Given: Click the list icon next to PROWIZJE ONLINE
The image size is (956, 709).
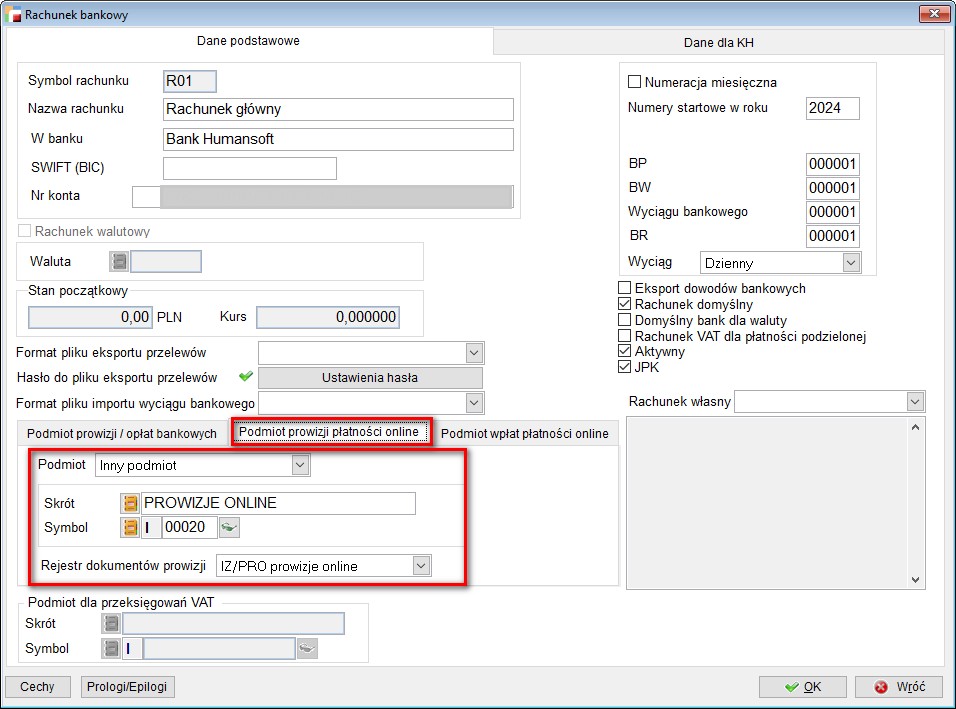Looking at the screenshot, I should tap(130, 503).
